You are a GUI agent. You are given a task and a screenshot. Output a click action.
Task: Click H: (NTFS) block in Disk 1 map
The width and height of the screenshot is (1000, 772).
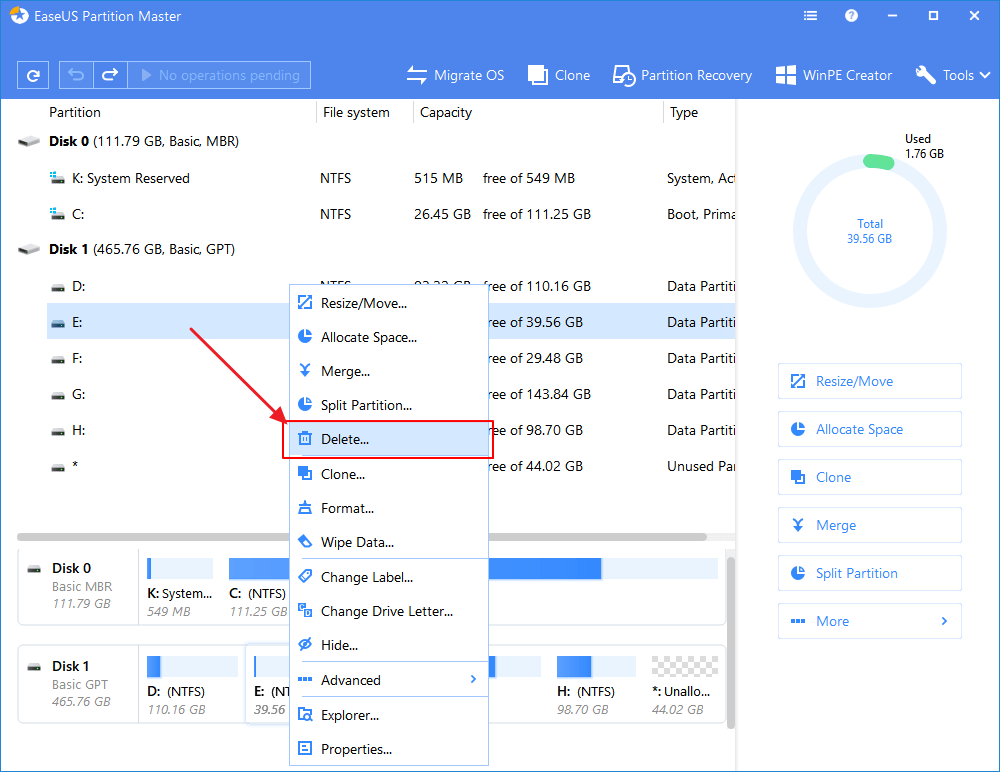pyautogui.click(x=596, y=686)
